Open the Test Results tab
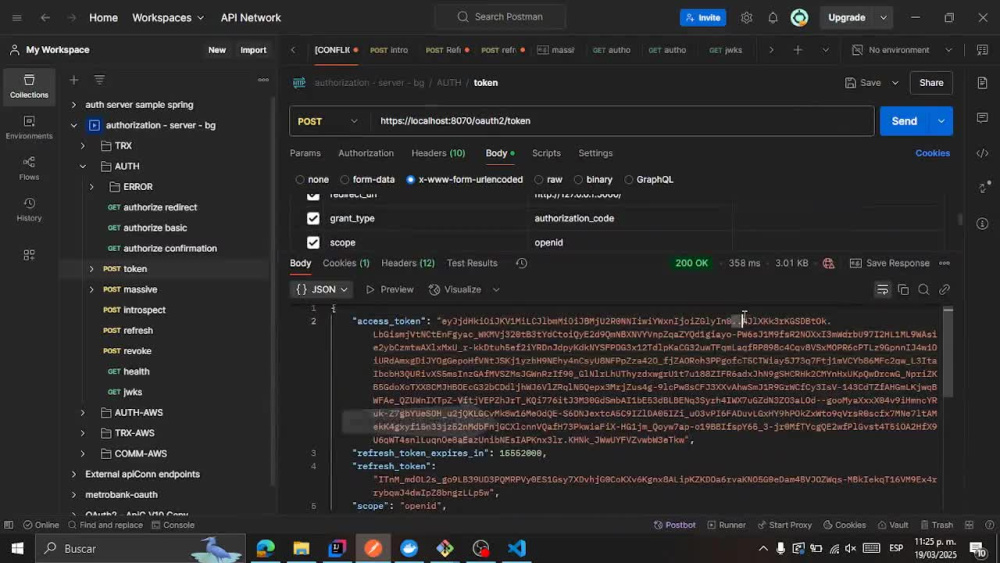This screenshot has width=1000, height=563. [472, 263]
